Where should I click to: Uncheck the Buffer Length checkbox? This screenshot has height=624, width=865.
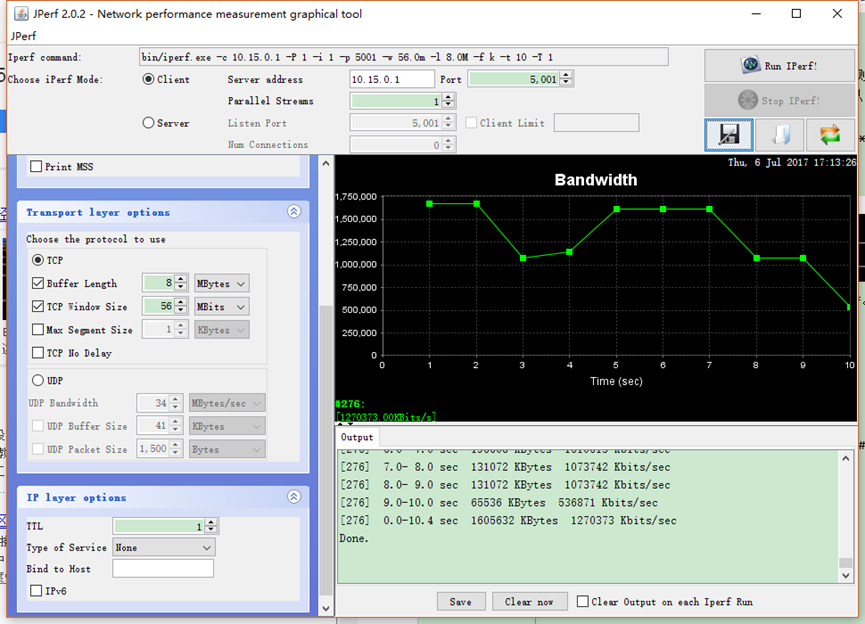point(38,283)
